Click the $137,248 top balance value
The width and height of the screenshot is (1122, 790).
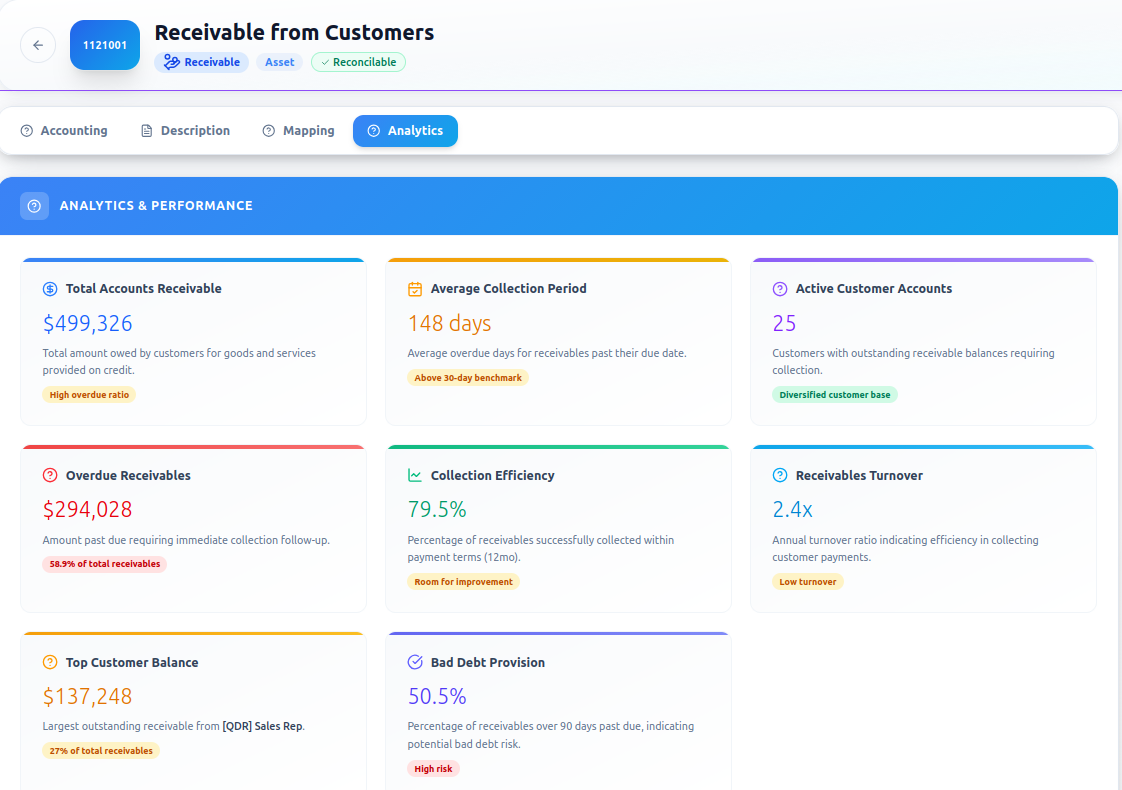coord(87,696)
